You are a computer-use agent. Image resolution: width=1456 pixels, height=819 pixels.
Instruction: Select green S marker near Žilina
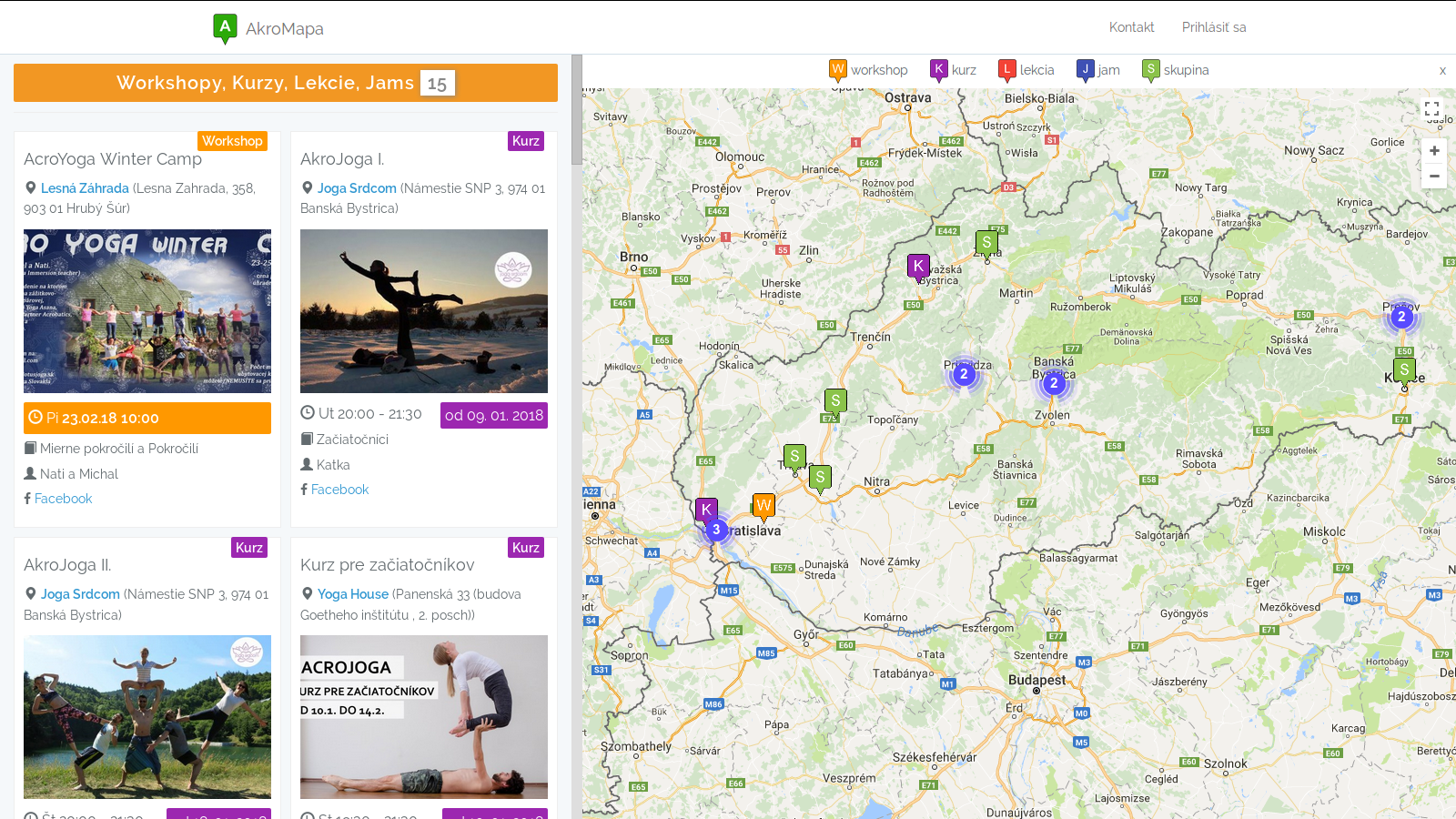point(986,243)
